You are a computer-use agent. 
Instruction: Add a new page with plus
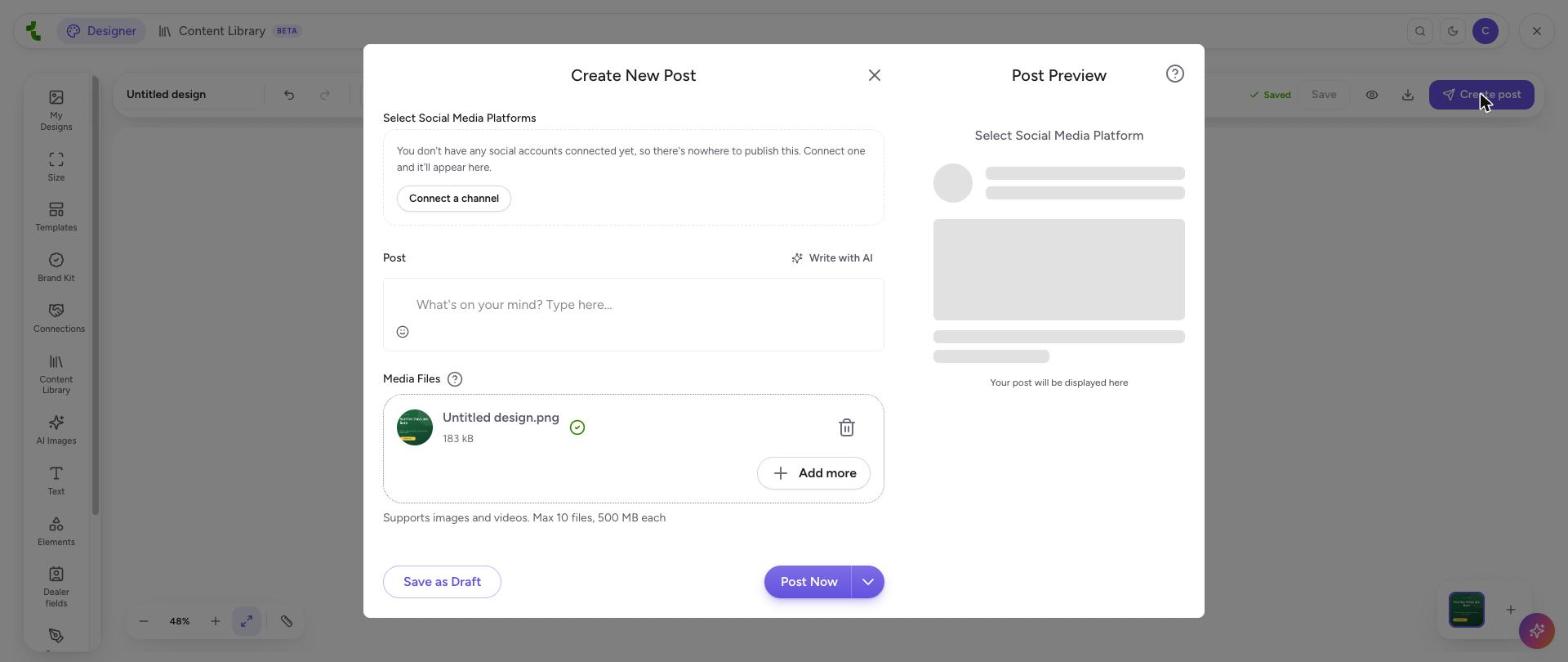(x=1511, y=609)
